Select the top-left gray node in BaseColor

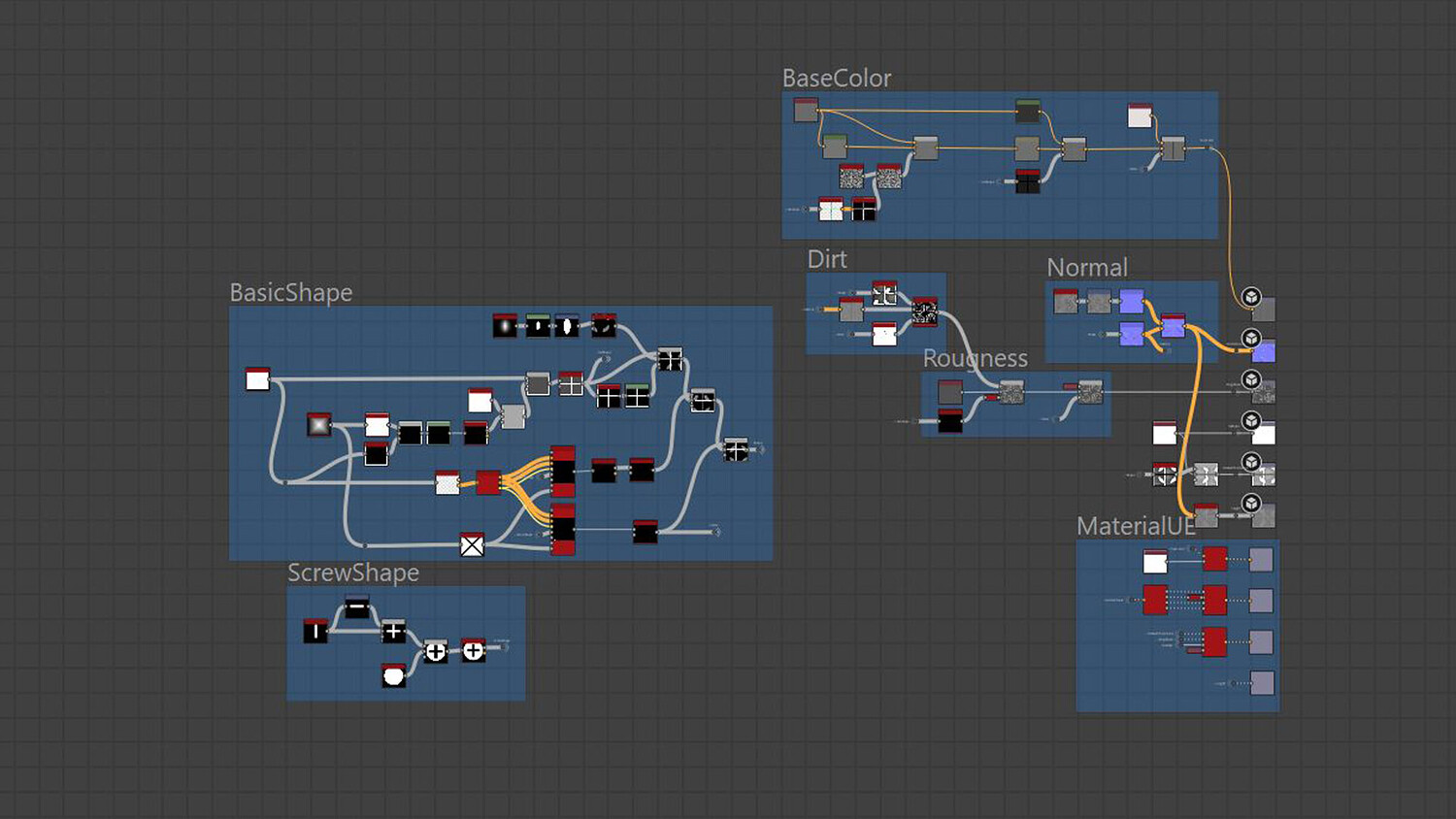[x=806, y=110]
